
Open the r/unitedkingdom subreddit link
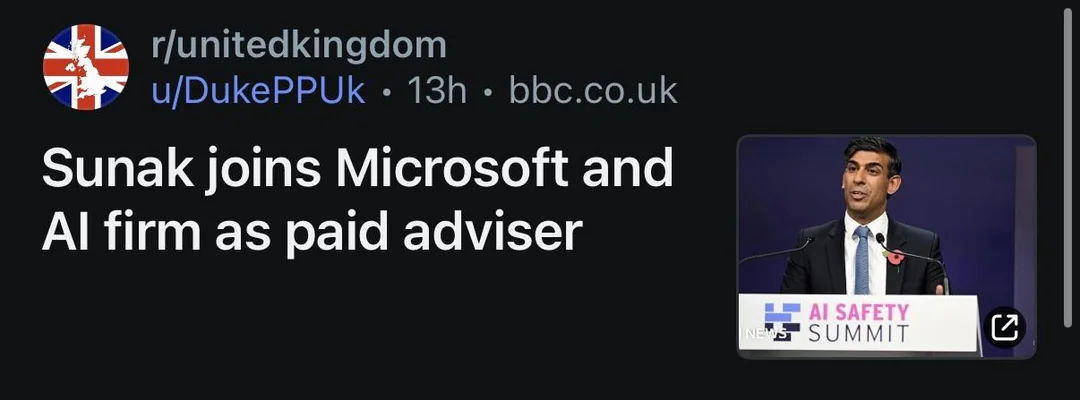tap(299, 45)
